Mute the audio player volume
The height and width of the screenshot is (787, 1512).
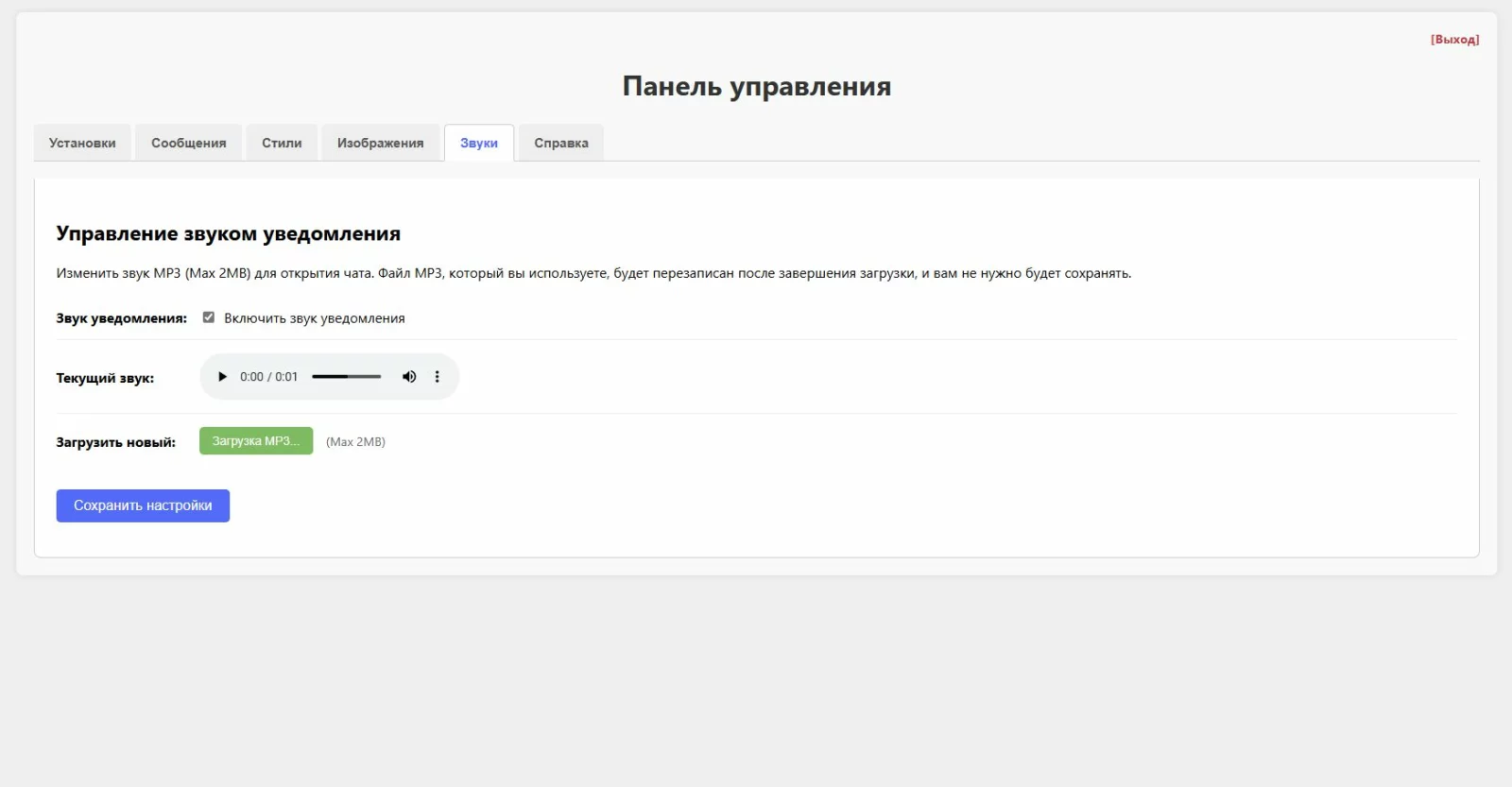click(409, 377)
